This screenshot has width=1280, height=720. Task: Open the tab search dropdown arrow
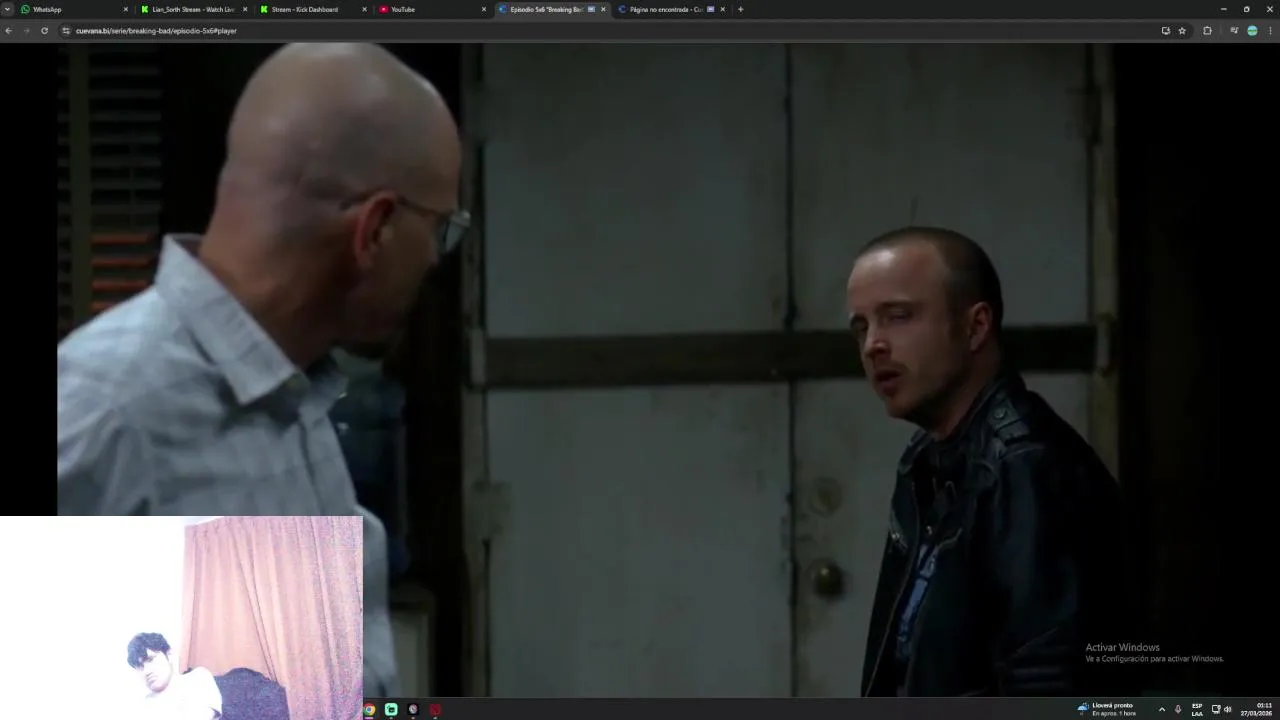7,9
